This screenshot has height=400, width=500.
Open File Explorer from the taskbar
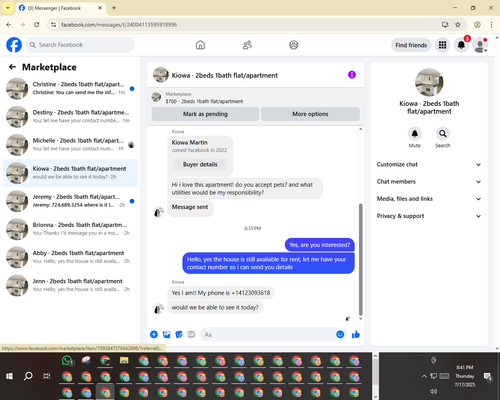[124, 360]
